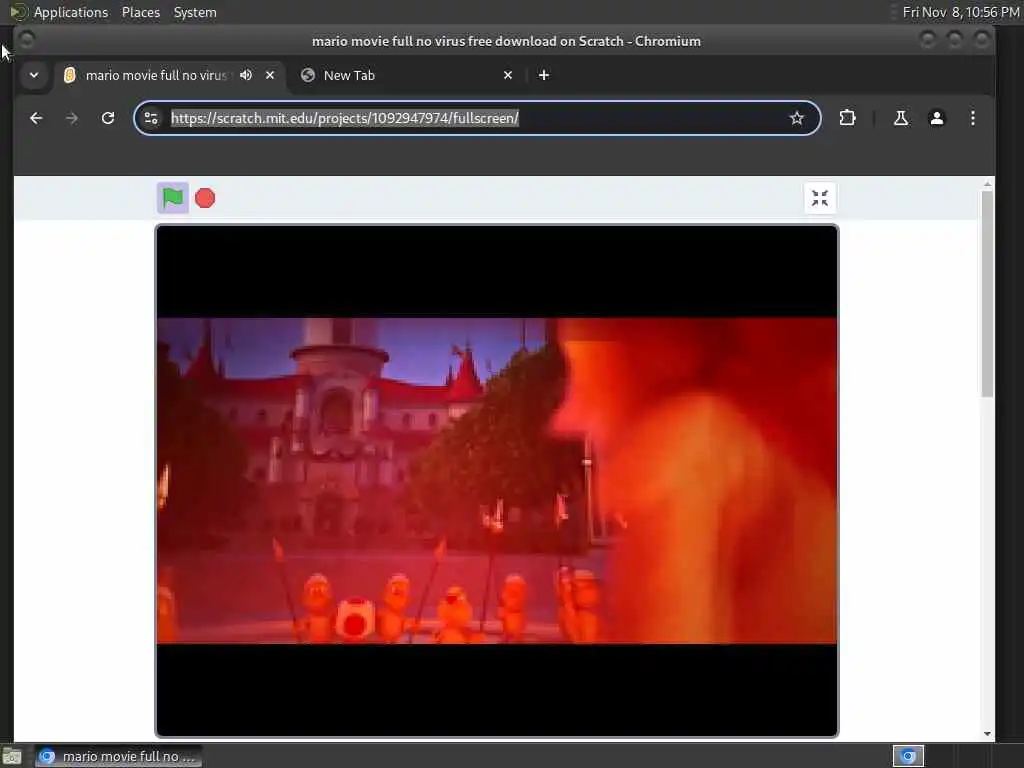Click the page vertical scrollbar
The image size is (1024, 768).
coord(987,294)
